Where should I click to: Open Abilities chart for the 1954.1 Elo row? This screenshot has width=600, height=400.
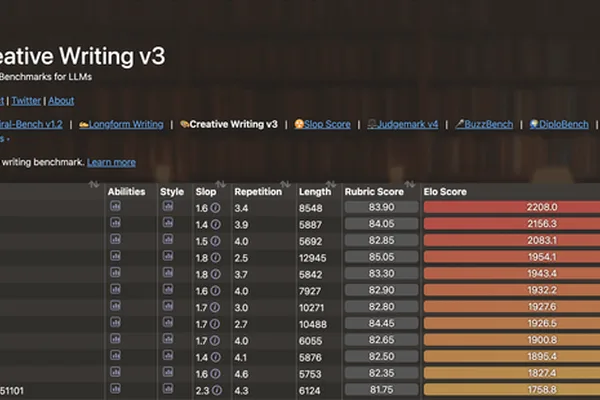tap(115, 256)
